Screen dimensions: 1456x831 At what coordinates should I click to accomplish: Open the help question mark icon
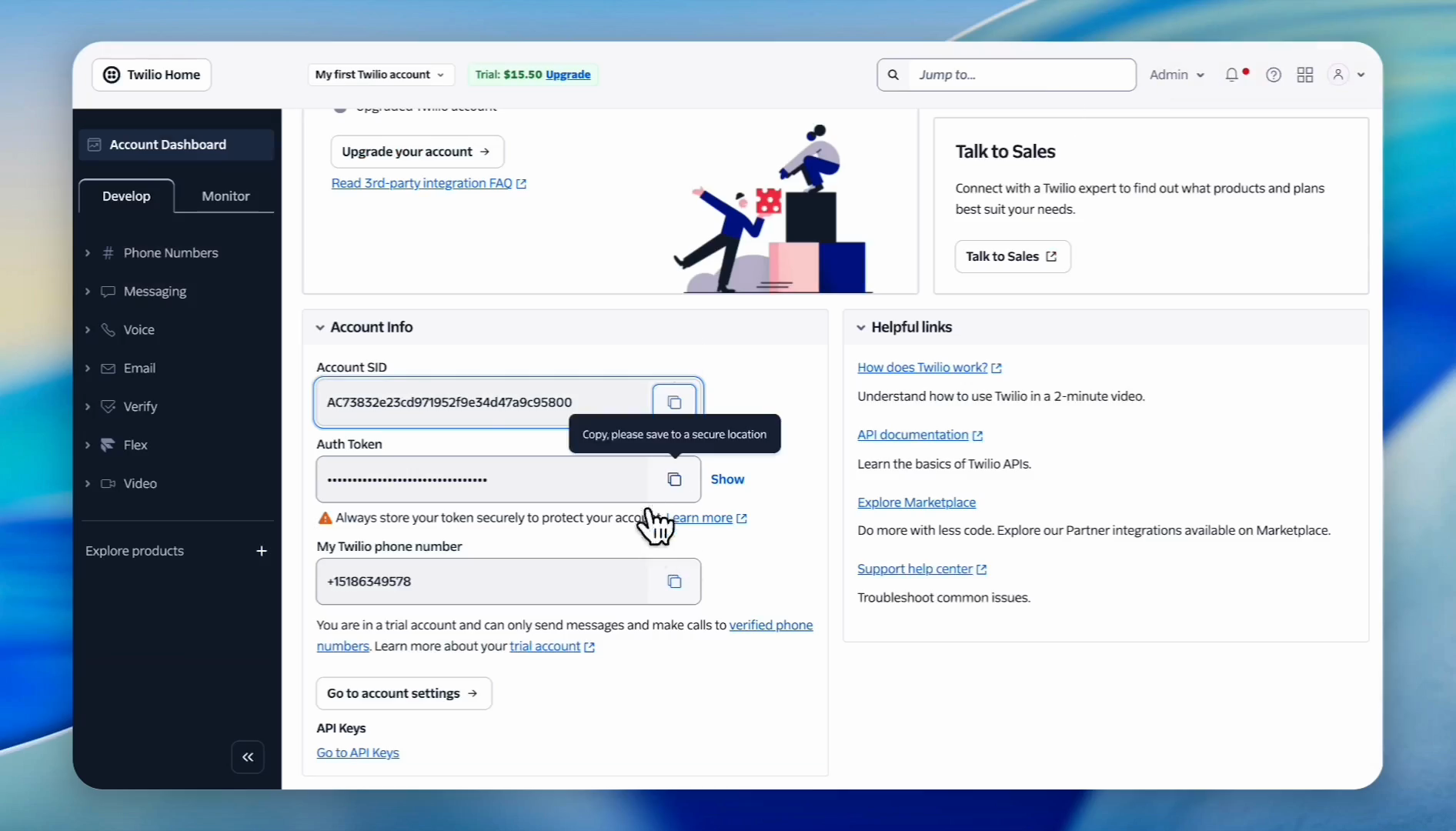[x=1274, y=75]
